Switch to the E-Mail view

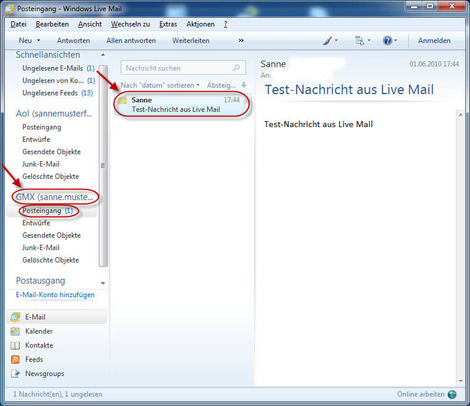coord(57,317)
